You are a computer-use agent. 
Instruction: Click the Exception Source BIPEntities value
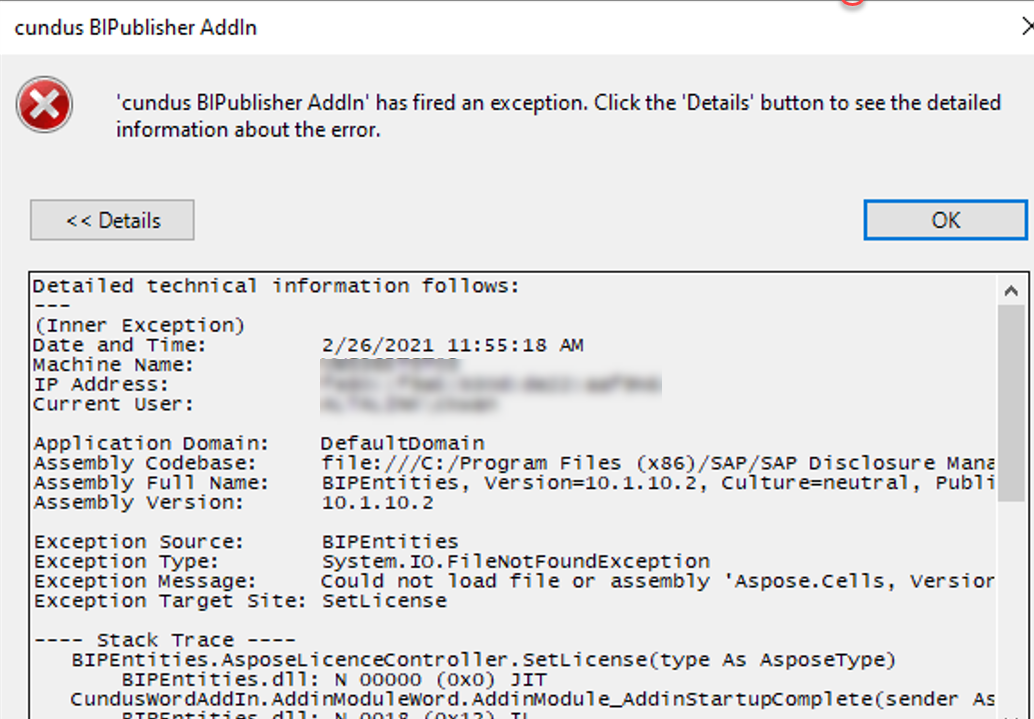pyautogui.click(x=390, y=542)
